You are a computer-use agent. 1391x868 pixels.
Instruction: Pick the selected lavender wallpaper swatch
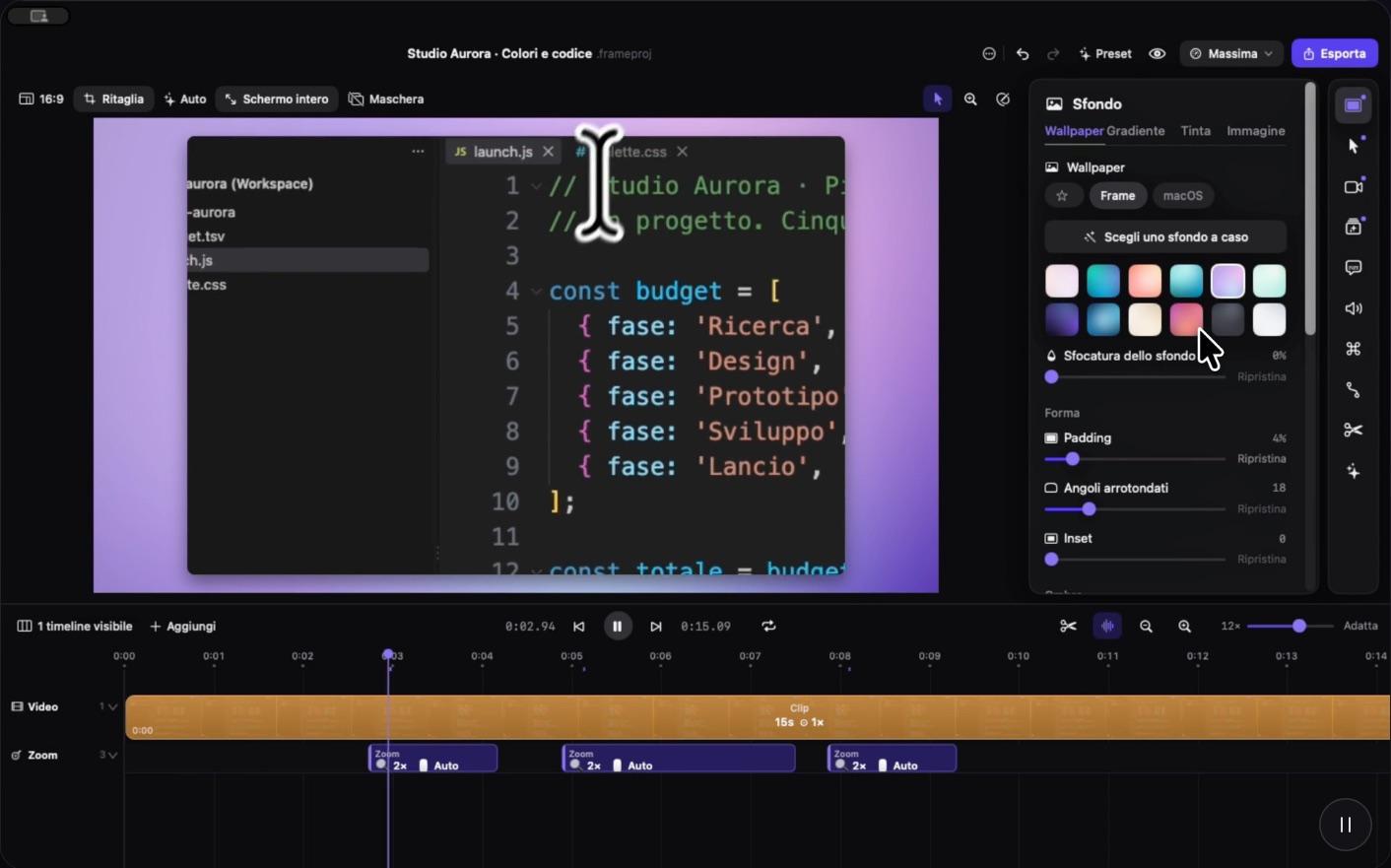(1227, 281)
